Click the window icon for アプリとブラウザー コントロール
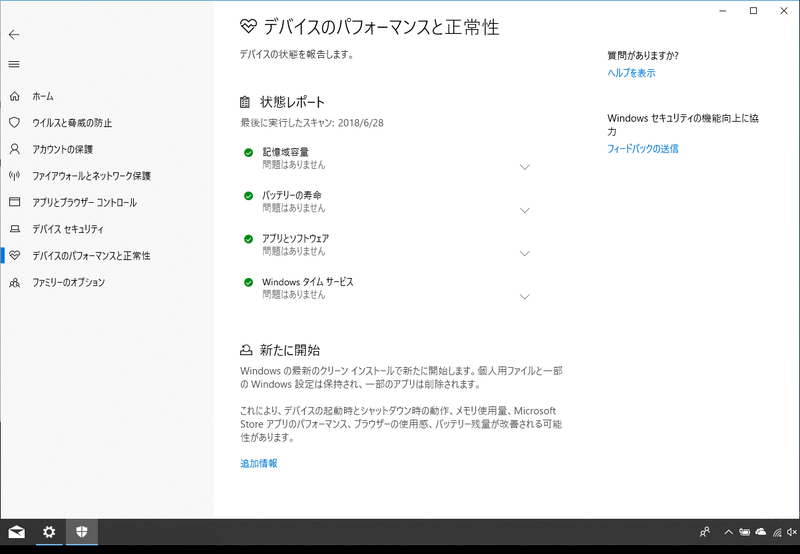 15,202
